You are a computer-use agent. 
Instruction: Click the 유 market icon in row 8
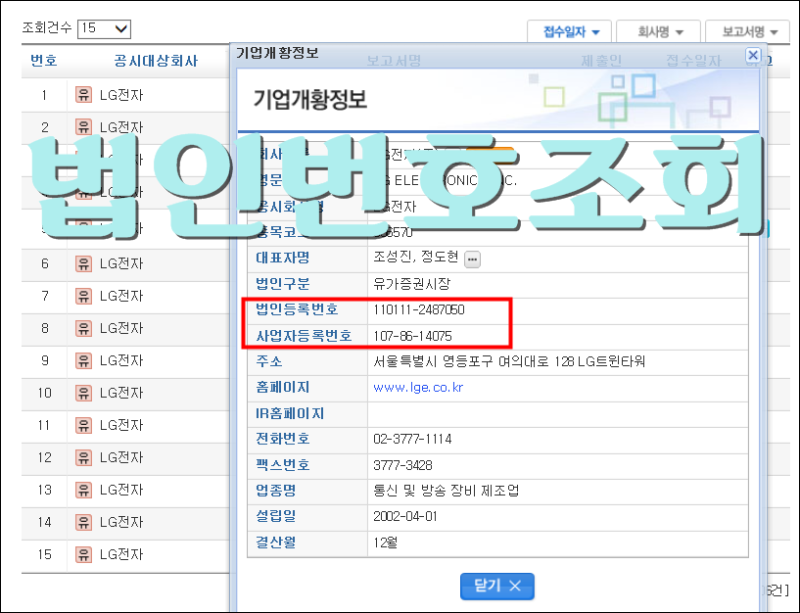coord(83,328)
